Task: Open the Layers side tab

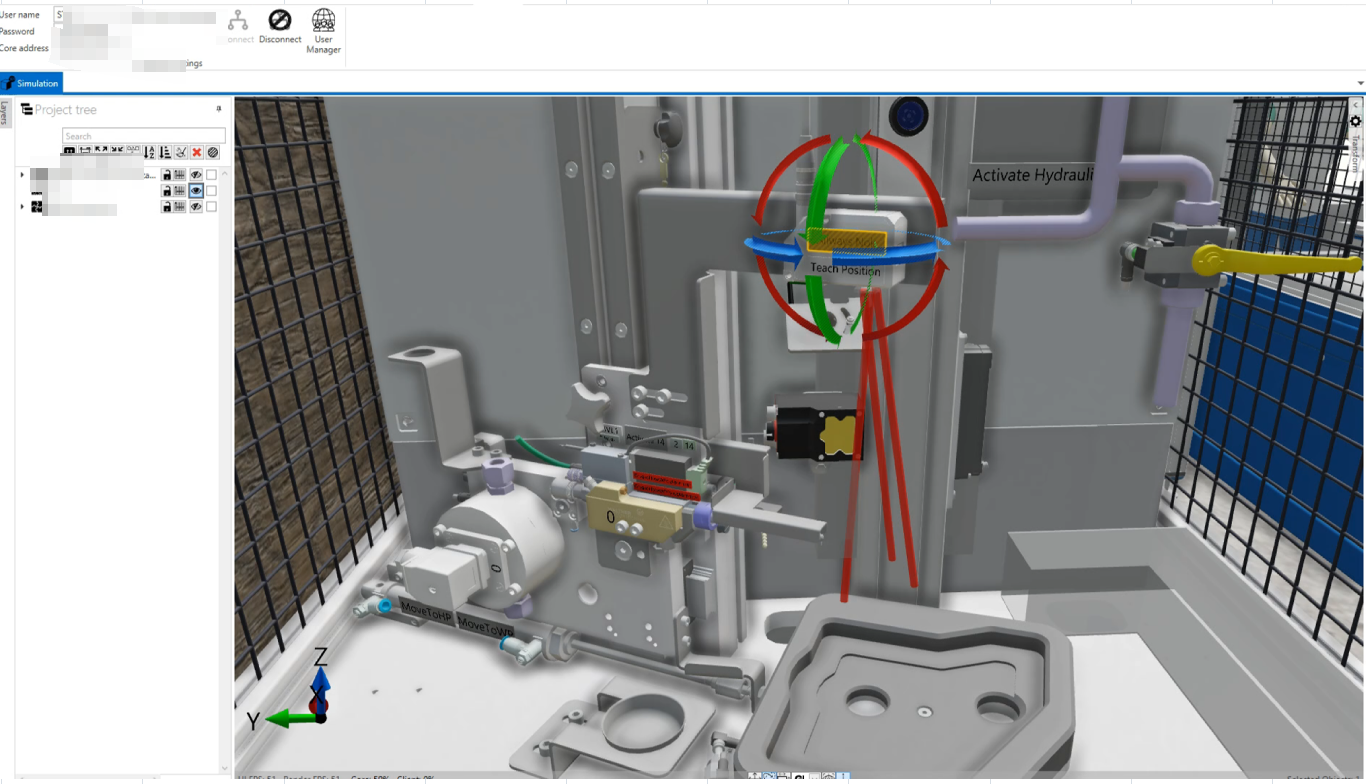Action: 5,113
